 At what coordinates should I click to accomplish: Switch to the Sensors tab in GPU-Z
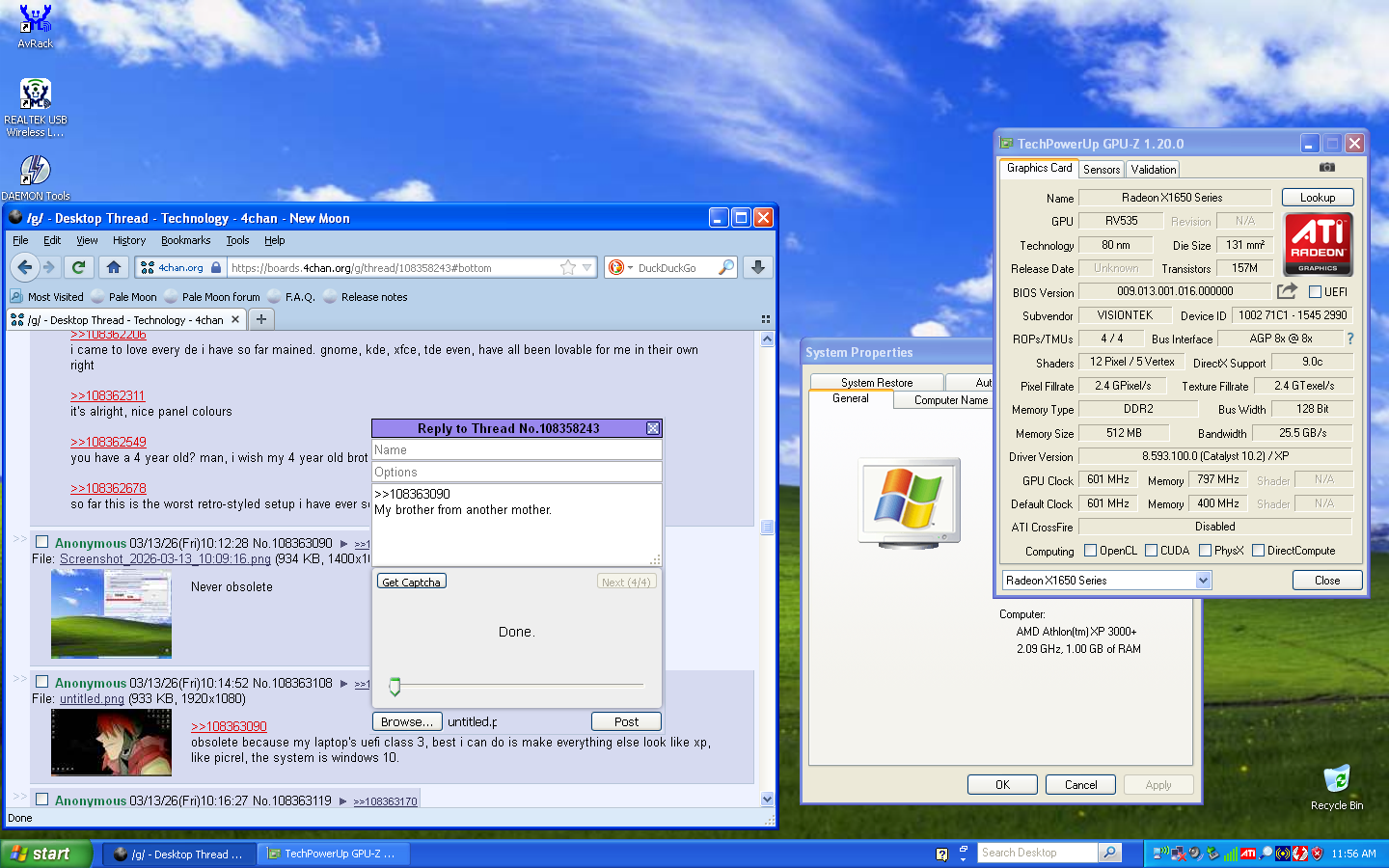pyautogui.click(x=1102, y=170)
